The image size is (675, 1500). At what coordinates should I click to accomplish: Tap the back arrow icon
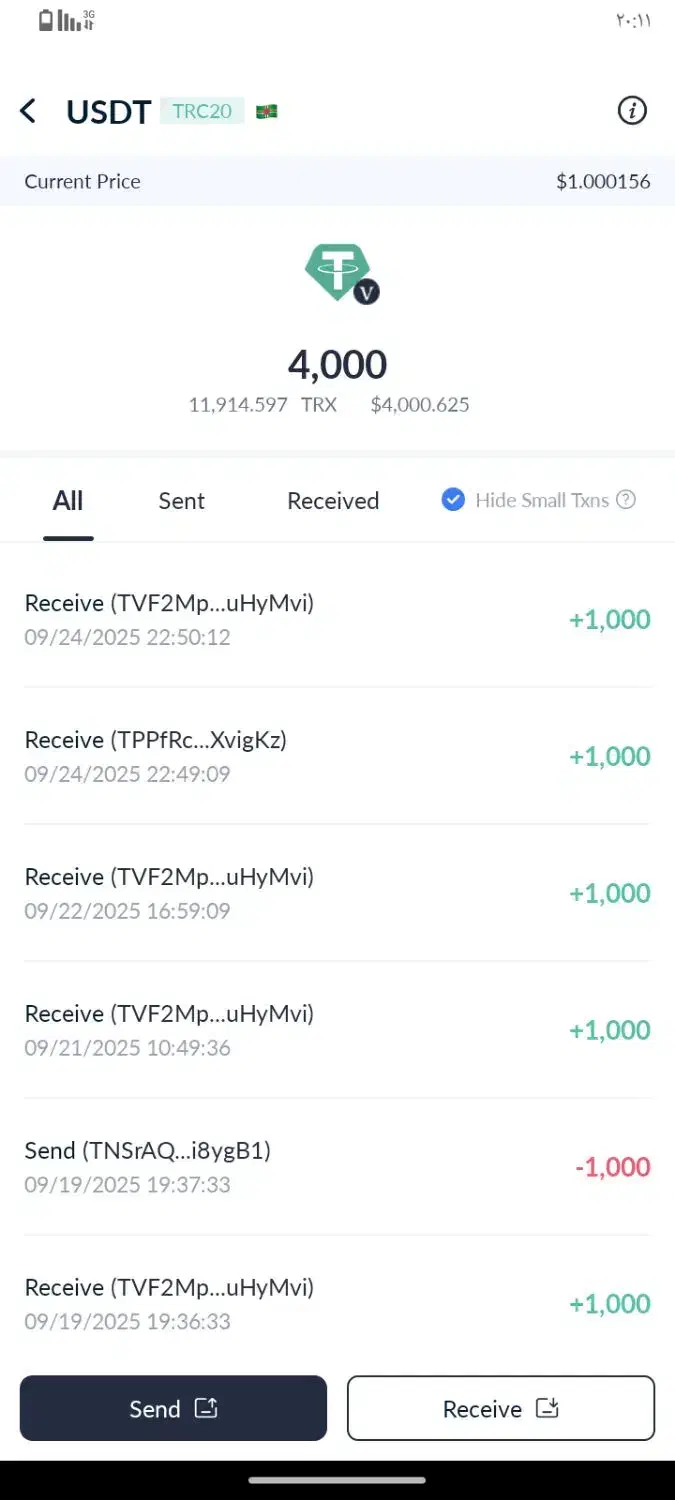[28, 111]
